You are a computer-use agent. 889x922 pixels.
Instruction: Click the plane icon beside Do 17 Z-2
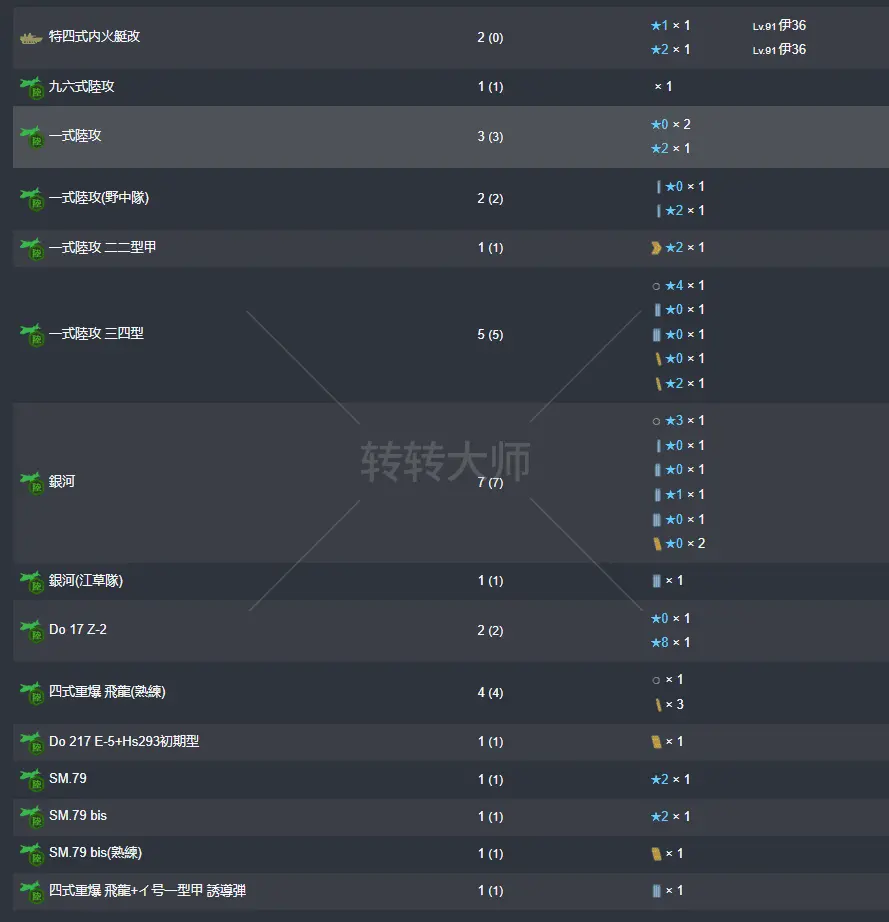tap(31, 631)
